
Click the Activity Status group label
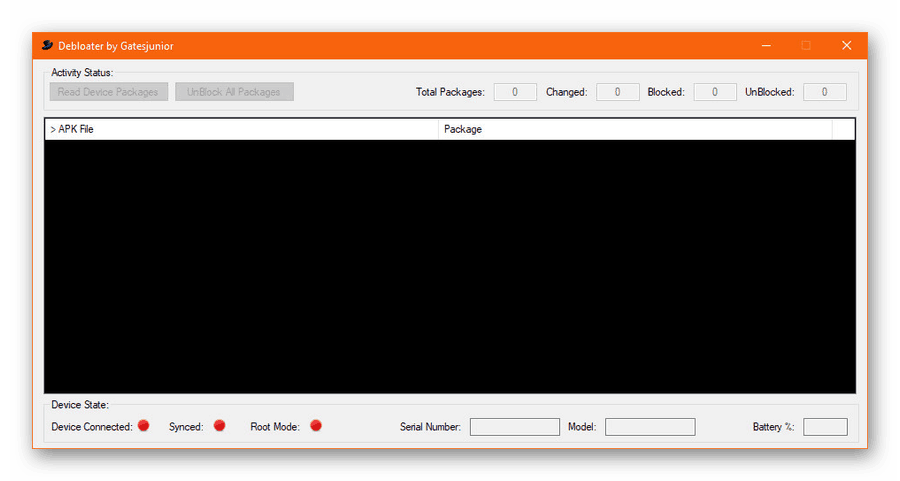point(82,73)
